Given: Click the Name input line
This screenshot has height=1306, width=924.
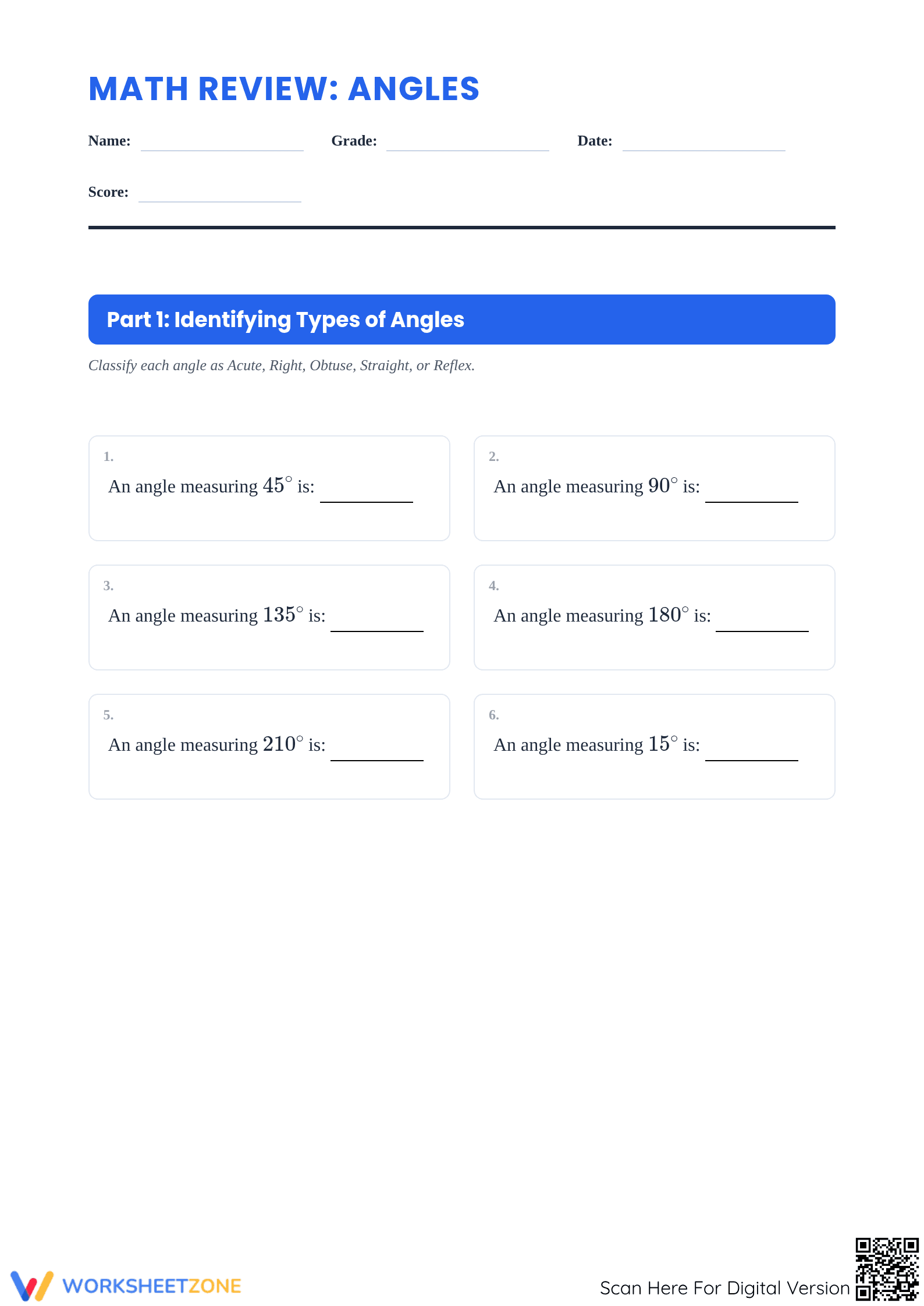Looking at the screenshot, I should 222,143.
